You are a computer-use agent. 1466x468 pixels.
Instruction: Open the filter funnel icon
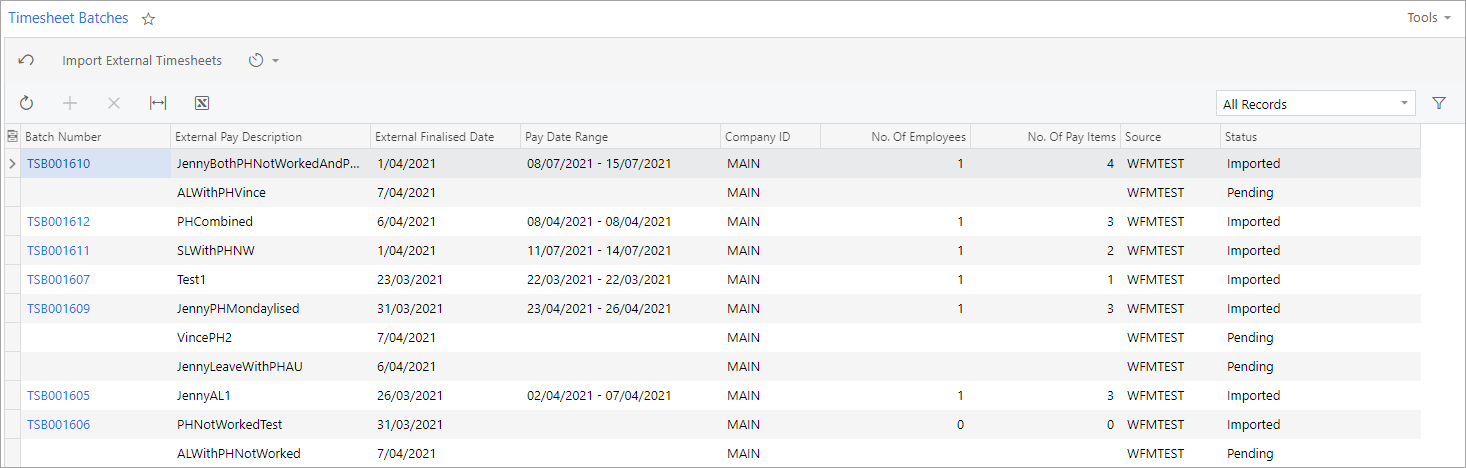tap(1439, 103)
